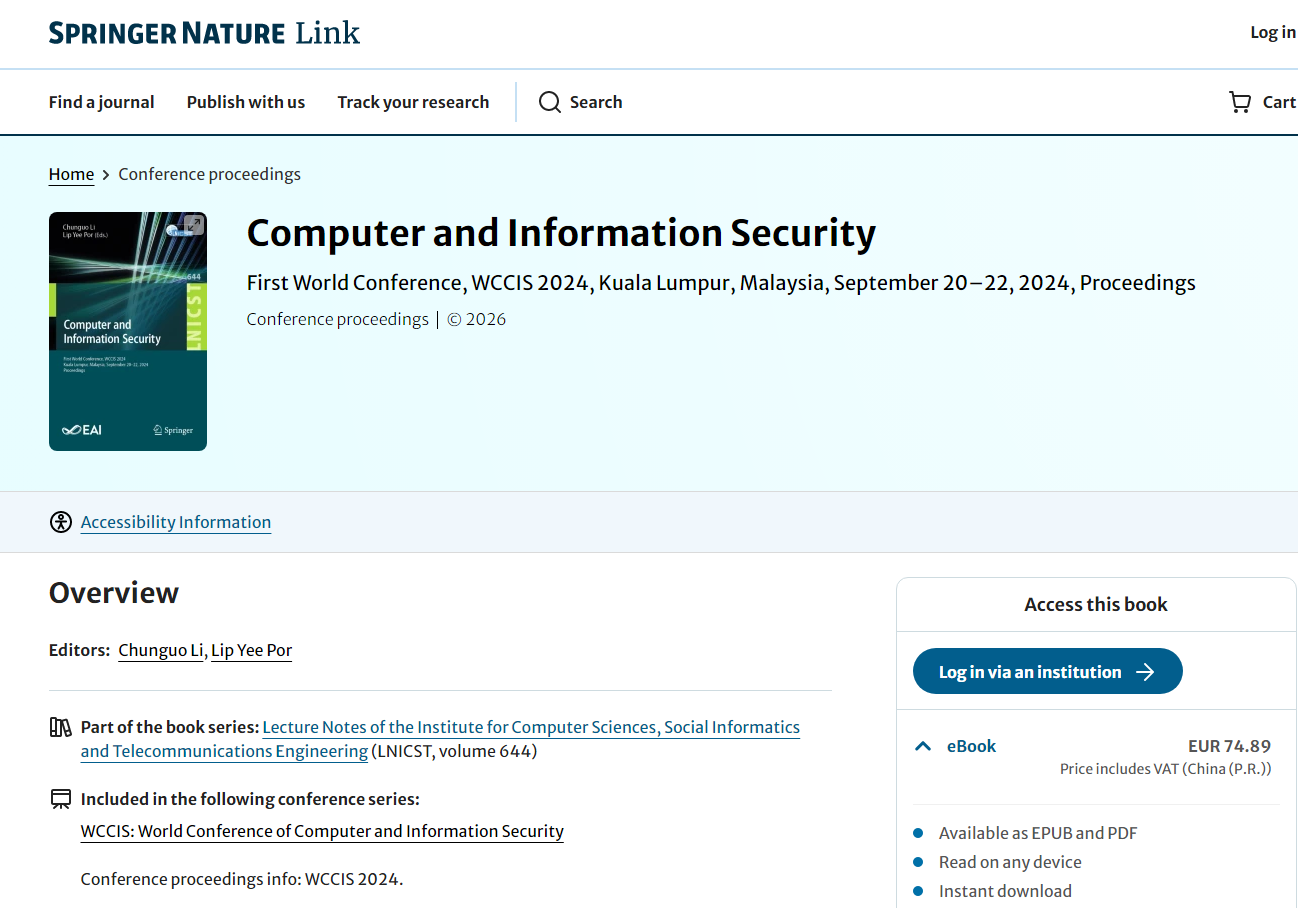This screenshot has width=1298, height=908.
Task: Open the Springer Nature Link logo homepage
Action: [204, 33]
